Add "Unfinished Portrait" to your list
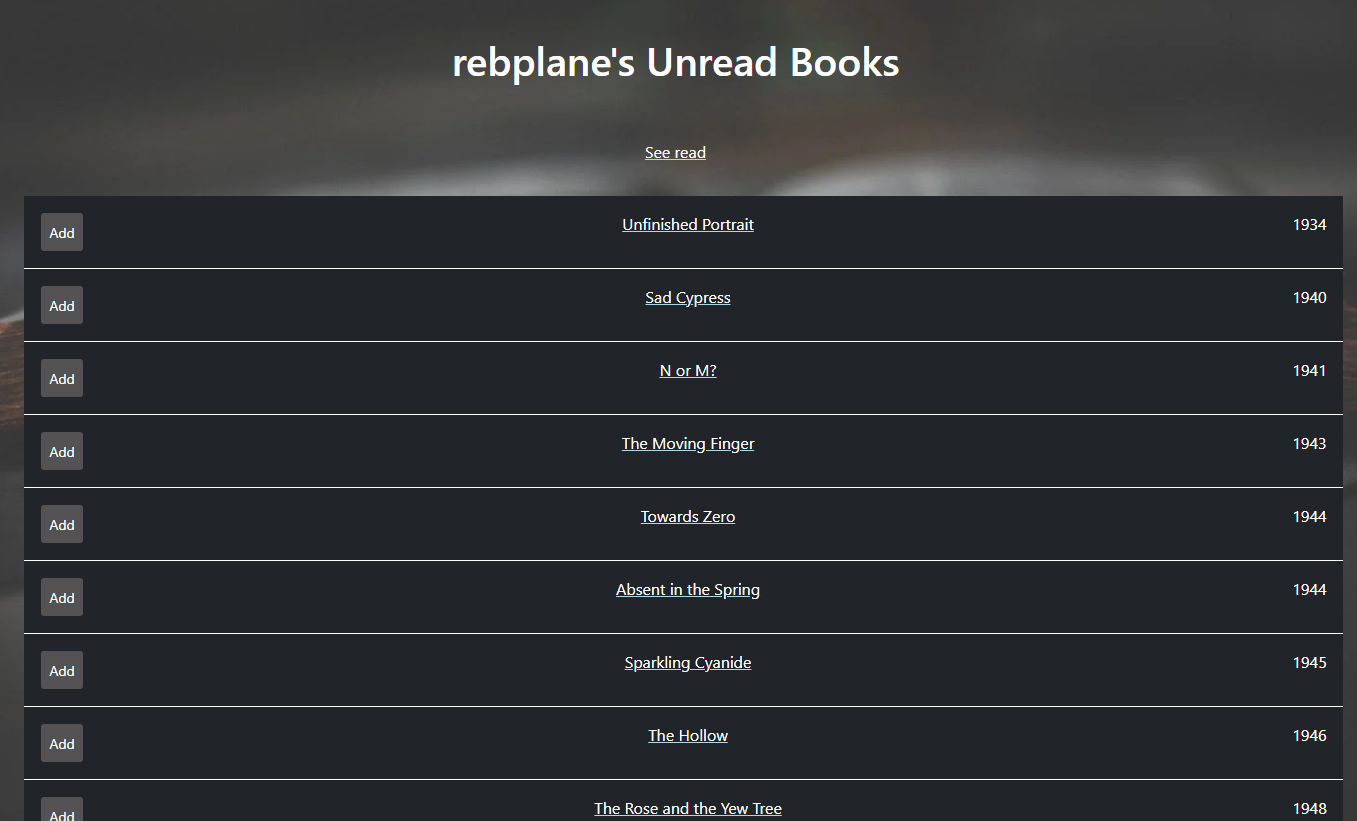 pos(61,231)
